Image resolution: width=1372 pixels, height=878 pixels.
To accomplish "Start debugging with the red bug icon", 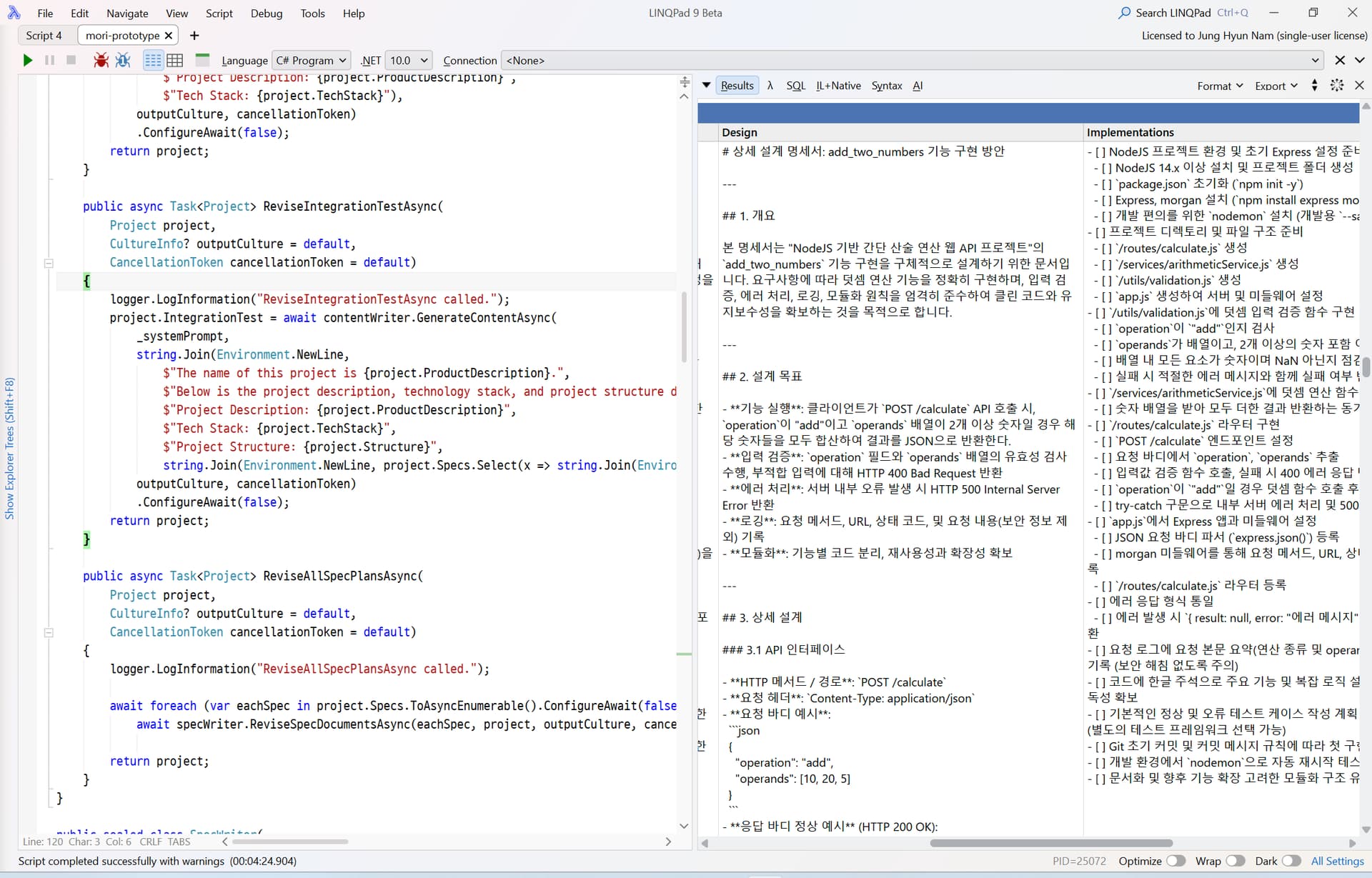I will [101, 61].
